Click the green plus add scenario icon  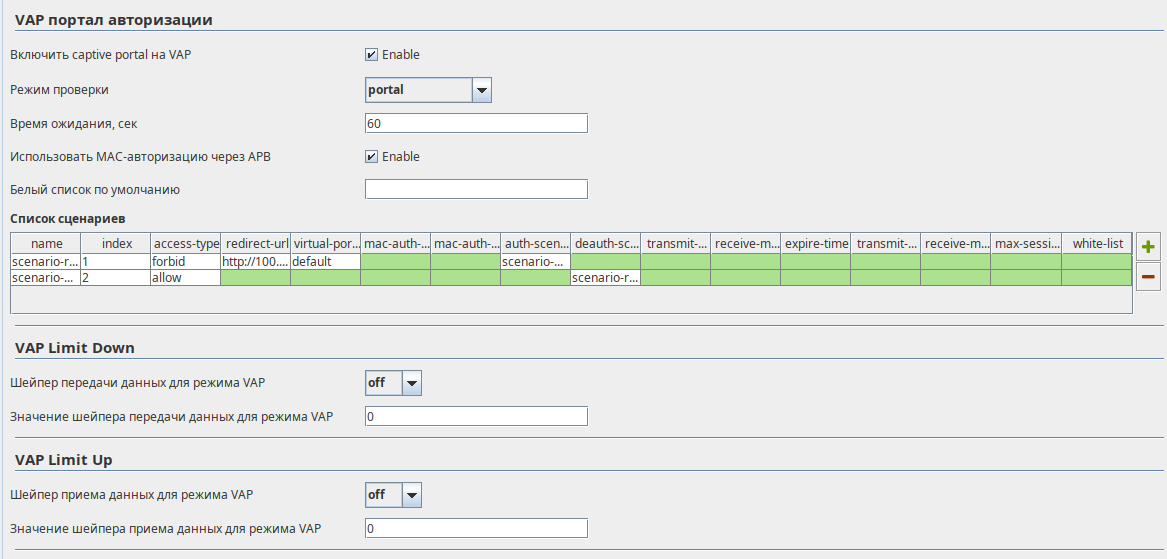coord(1148,246)
